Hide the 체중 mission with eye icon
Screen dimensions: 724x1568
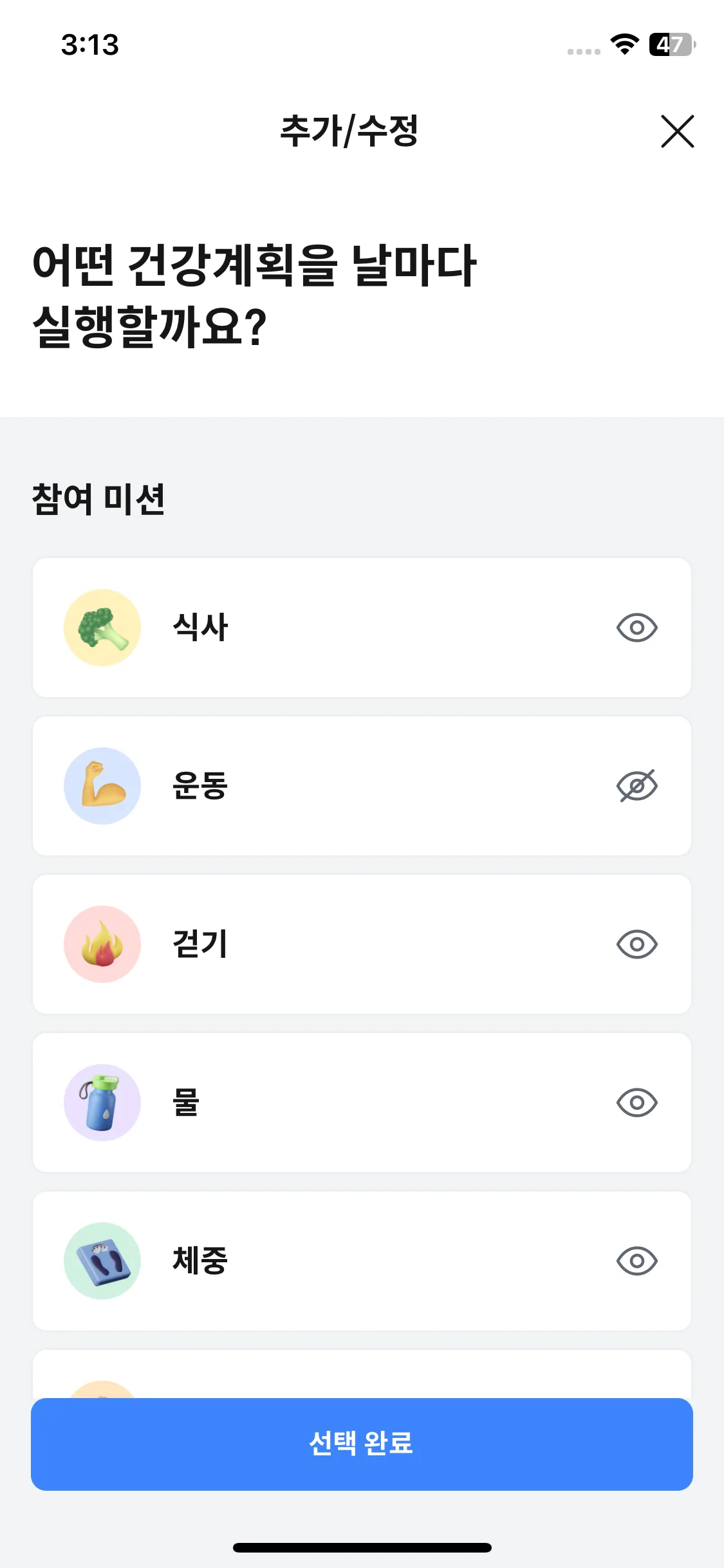point(636,1261)
